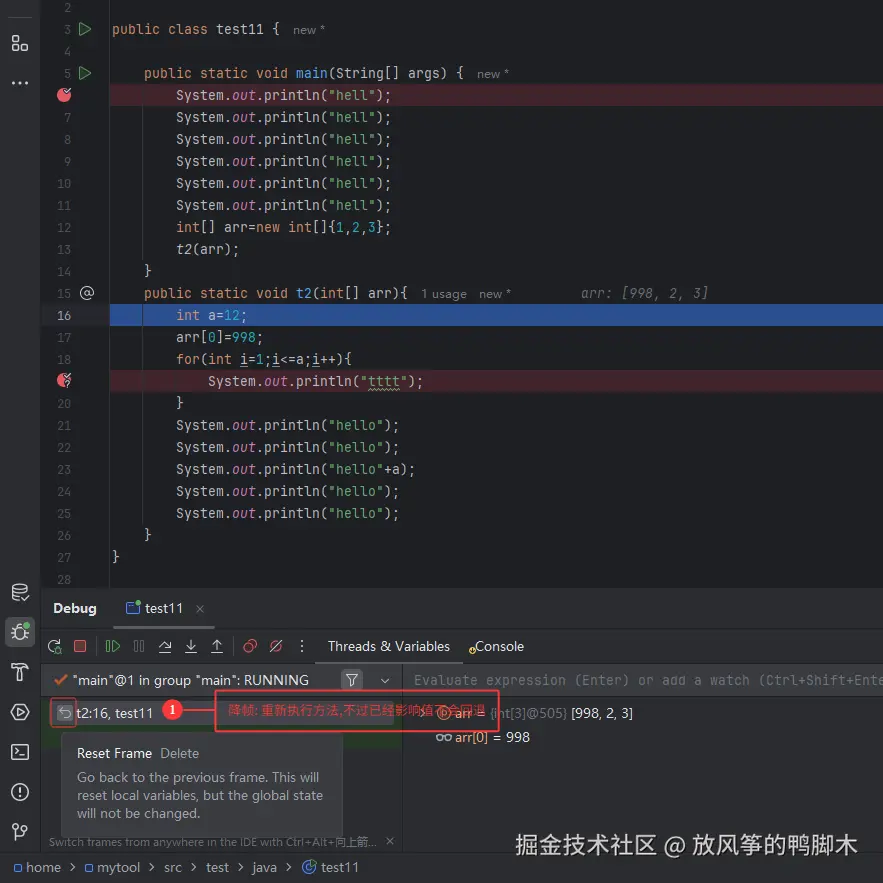This screenshot has width=883, height=883.
Task: Click line number 12 in gutter
Action: tap(64, 228)
